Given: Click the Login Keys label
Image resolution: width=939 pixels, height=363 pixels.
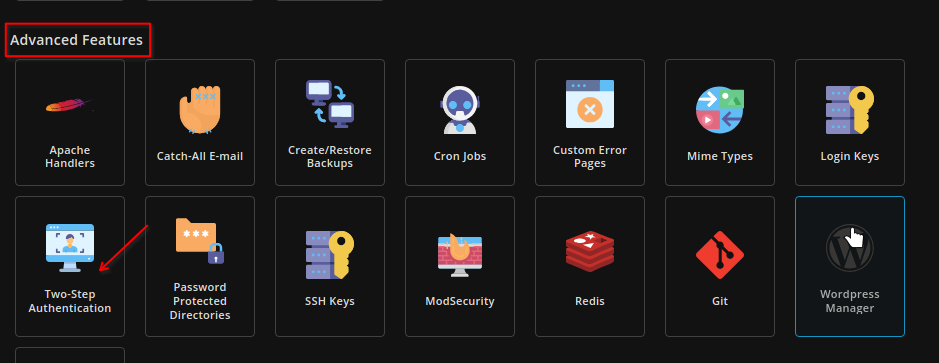Looking at the screenshot, I should [x=850, y=156].
